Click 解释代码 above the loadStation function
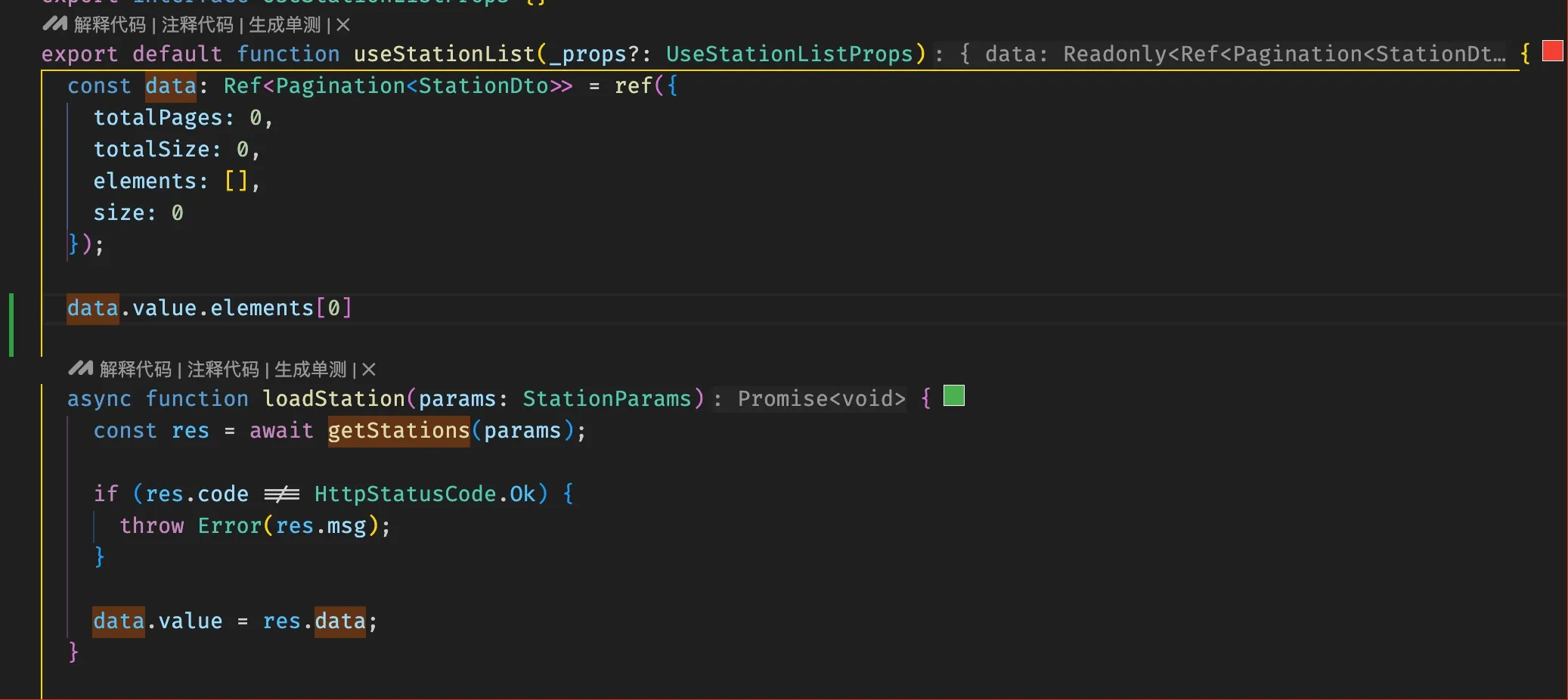 [135, 370]
